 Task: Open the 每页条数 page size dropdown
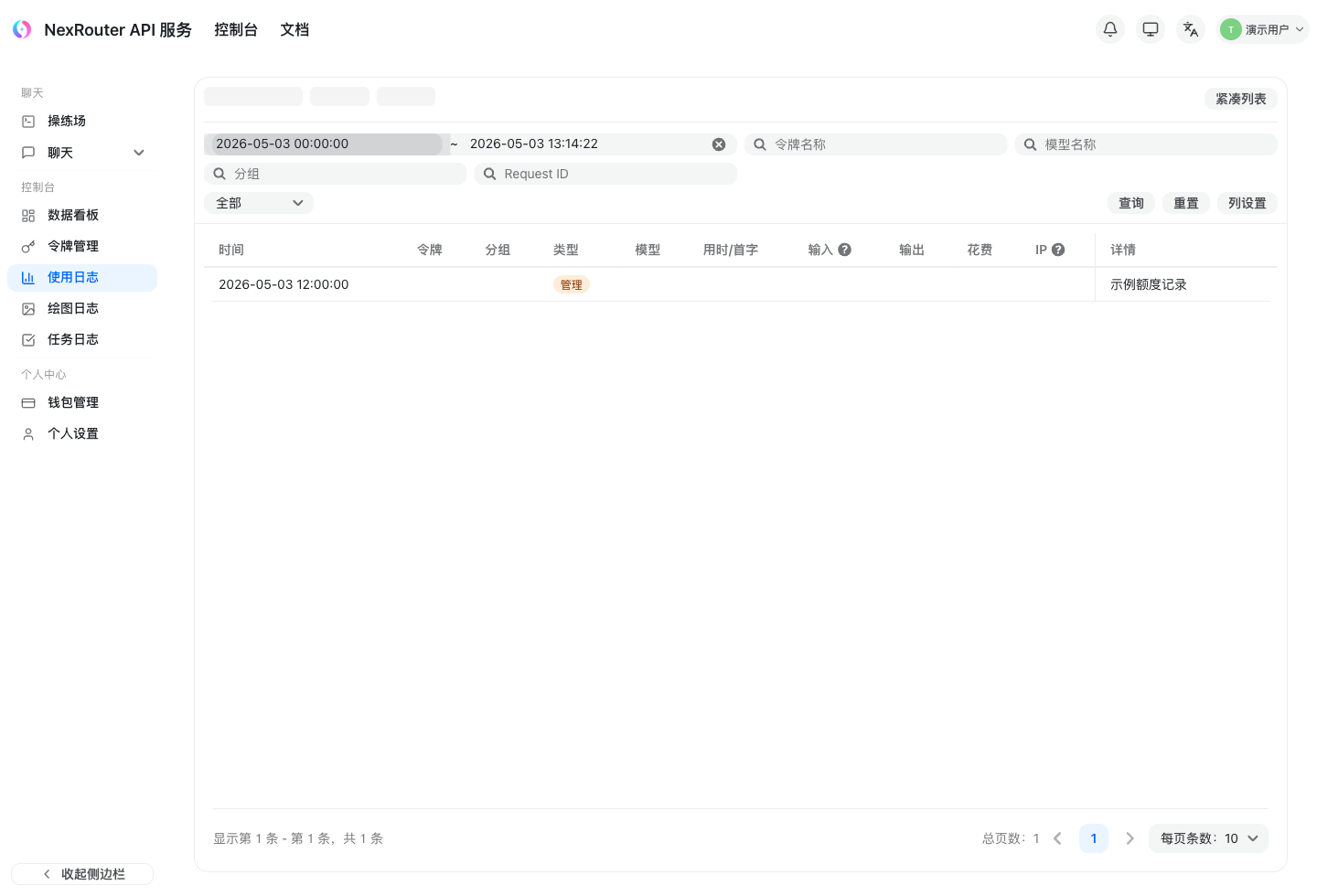pos(1208,838)
